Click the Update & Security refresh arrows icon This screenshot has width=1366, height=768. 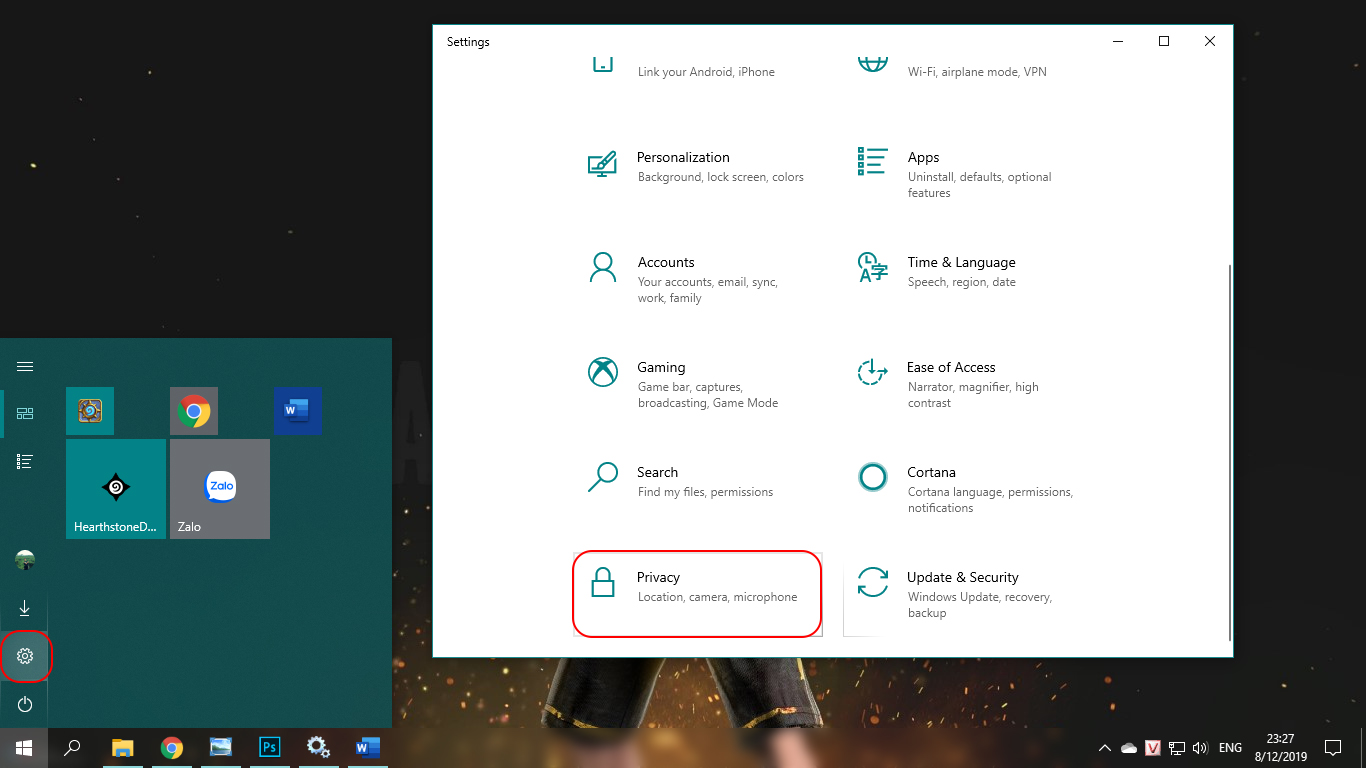coord(873,582)
